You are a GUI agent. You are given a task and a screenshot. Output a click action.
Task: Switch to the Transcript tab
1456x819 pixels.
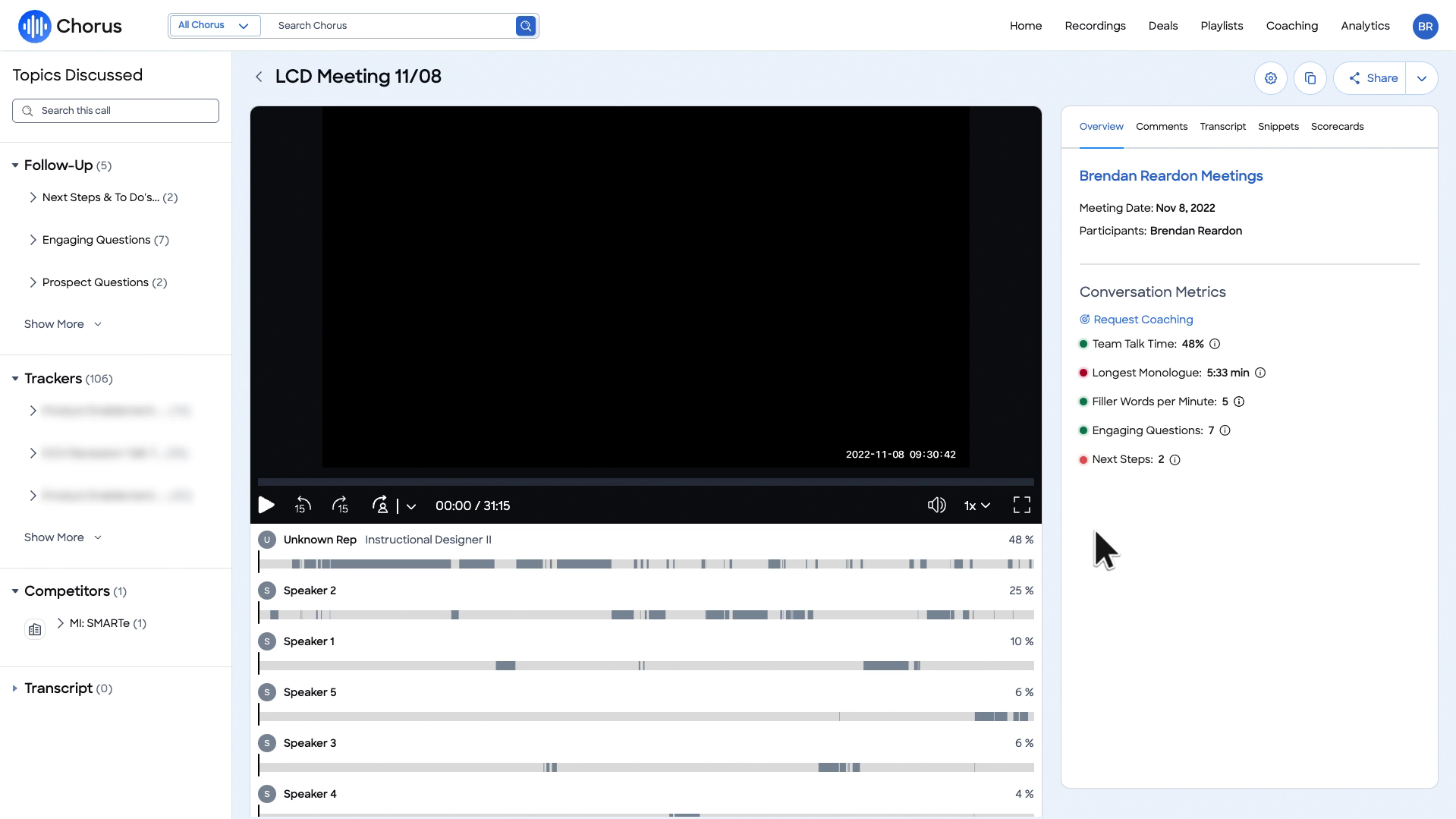(x=1222, y=127)
